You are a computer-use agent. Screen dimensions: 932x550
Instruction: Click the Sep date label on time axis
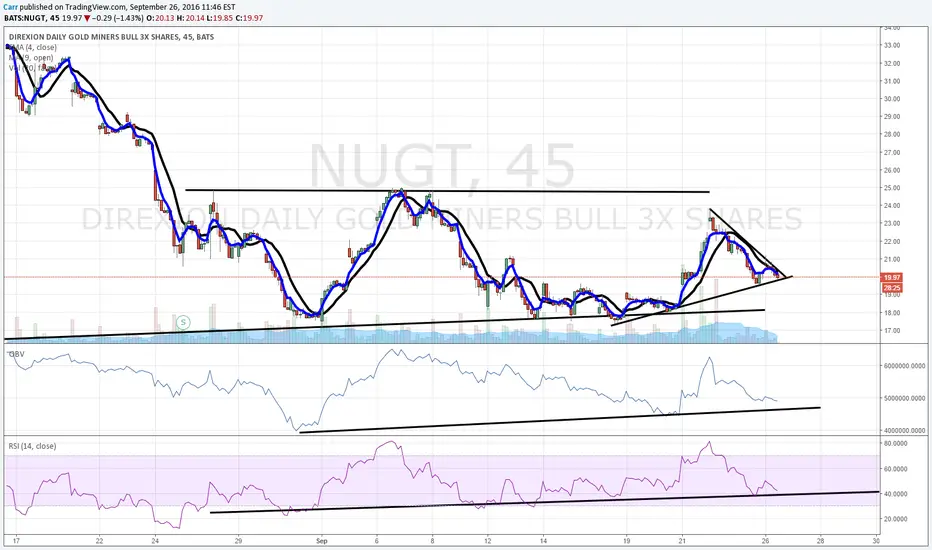[322, 541]
